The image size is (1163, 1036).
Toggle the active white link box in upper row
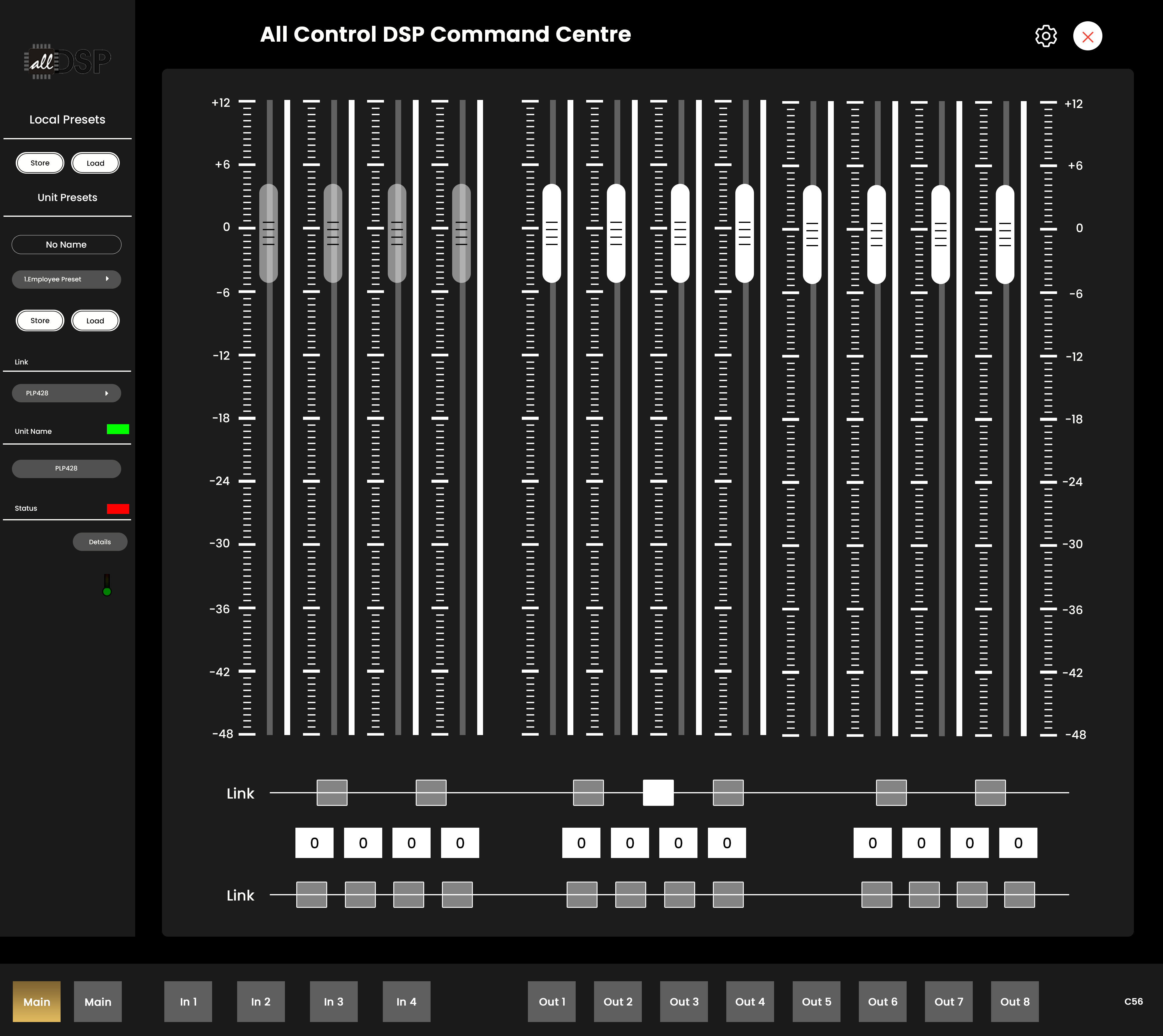(x=658, y=792)
